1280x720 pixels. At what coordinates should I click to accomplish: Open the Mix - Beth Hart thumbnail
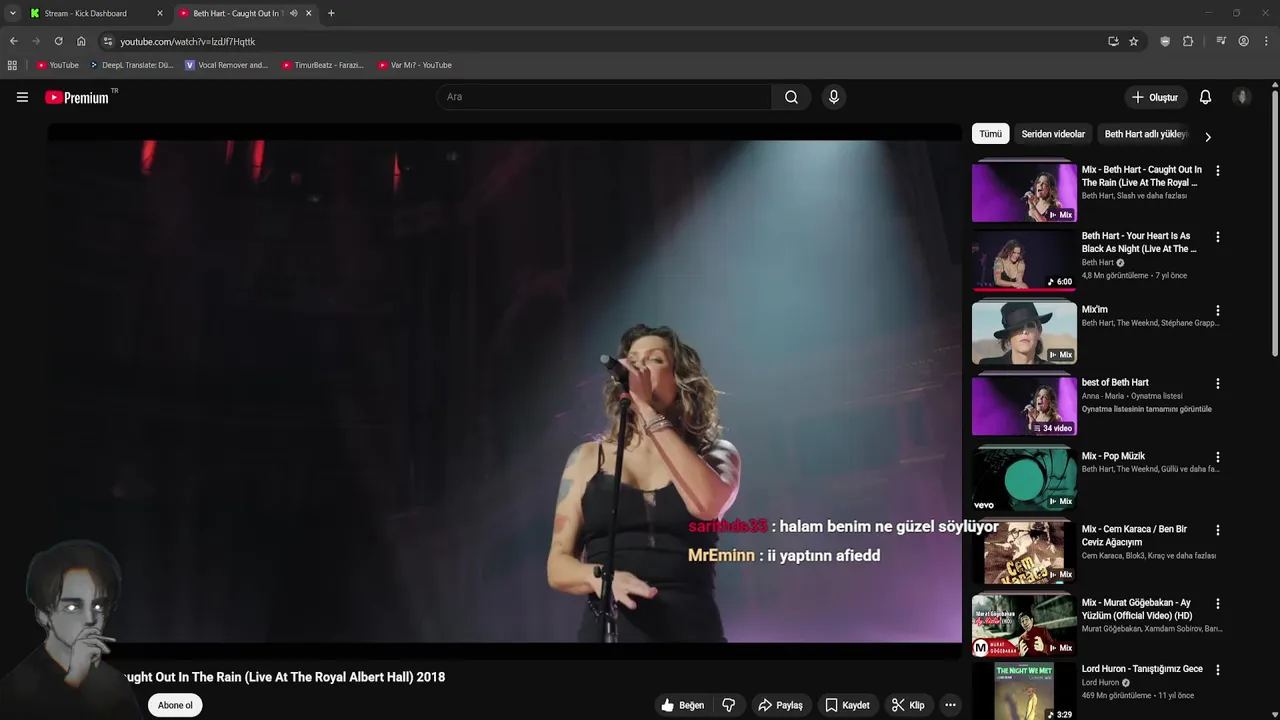point(1024,192)
